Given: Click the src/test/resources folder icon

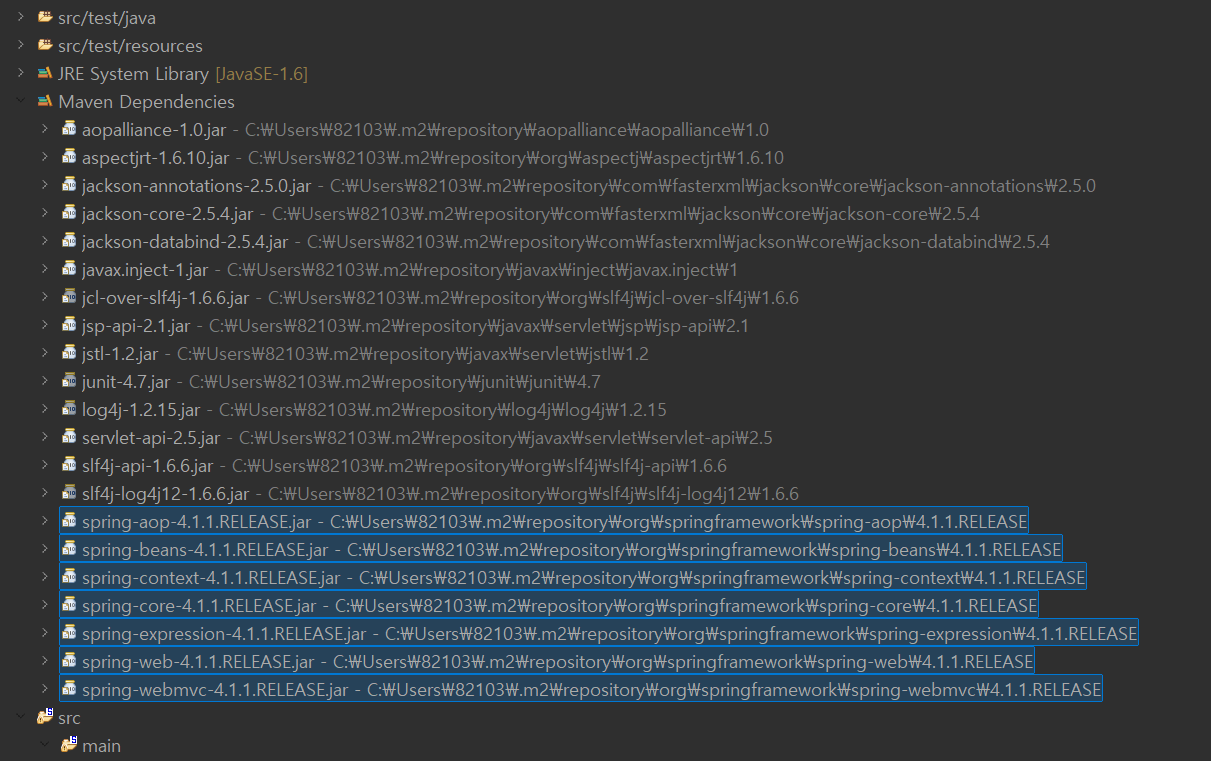Looking at the screenshot, I should pyautogui.click(x=44, y=45).
